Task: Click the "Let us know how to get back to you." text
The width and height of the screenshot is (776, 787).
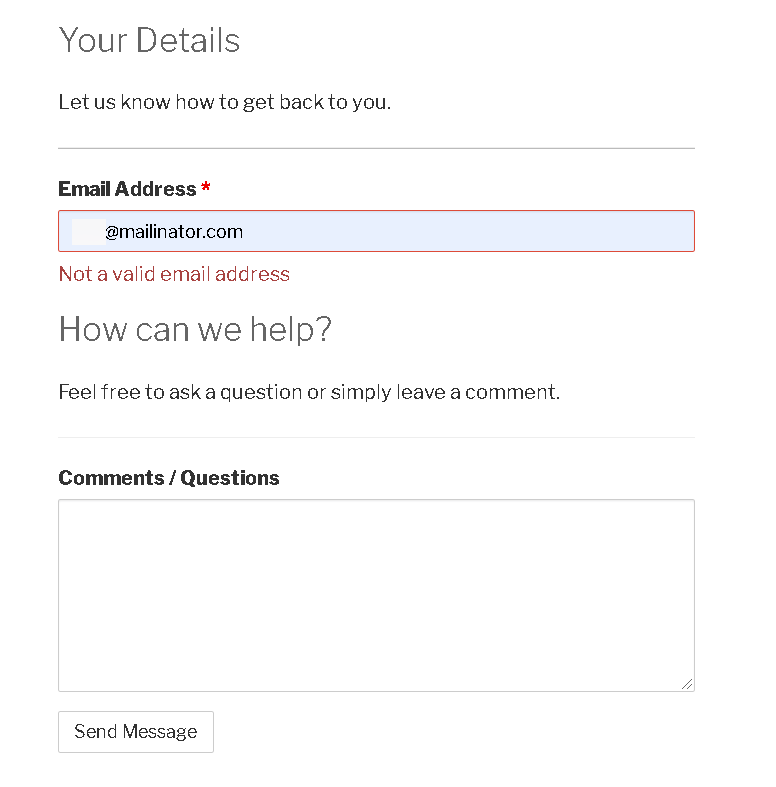Action: pyautogui.click(x=224, y=102)
